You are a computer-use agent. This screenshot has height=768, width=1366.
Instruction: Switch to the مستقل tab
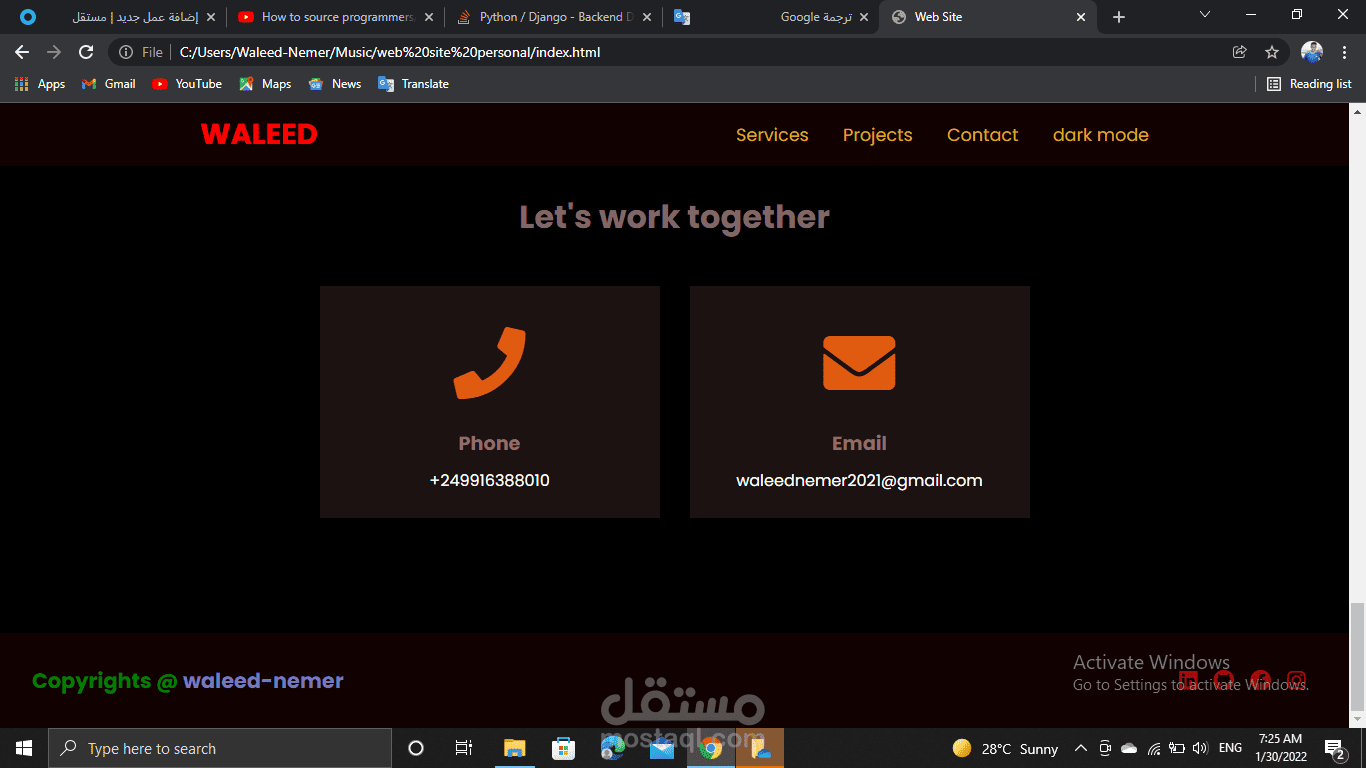click(x=118, y=17)
